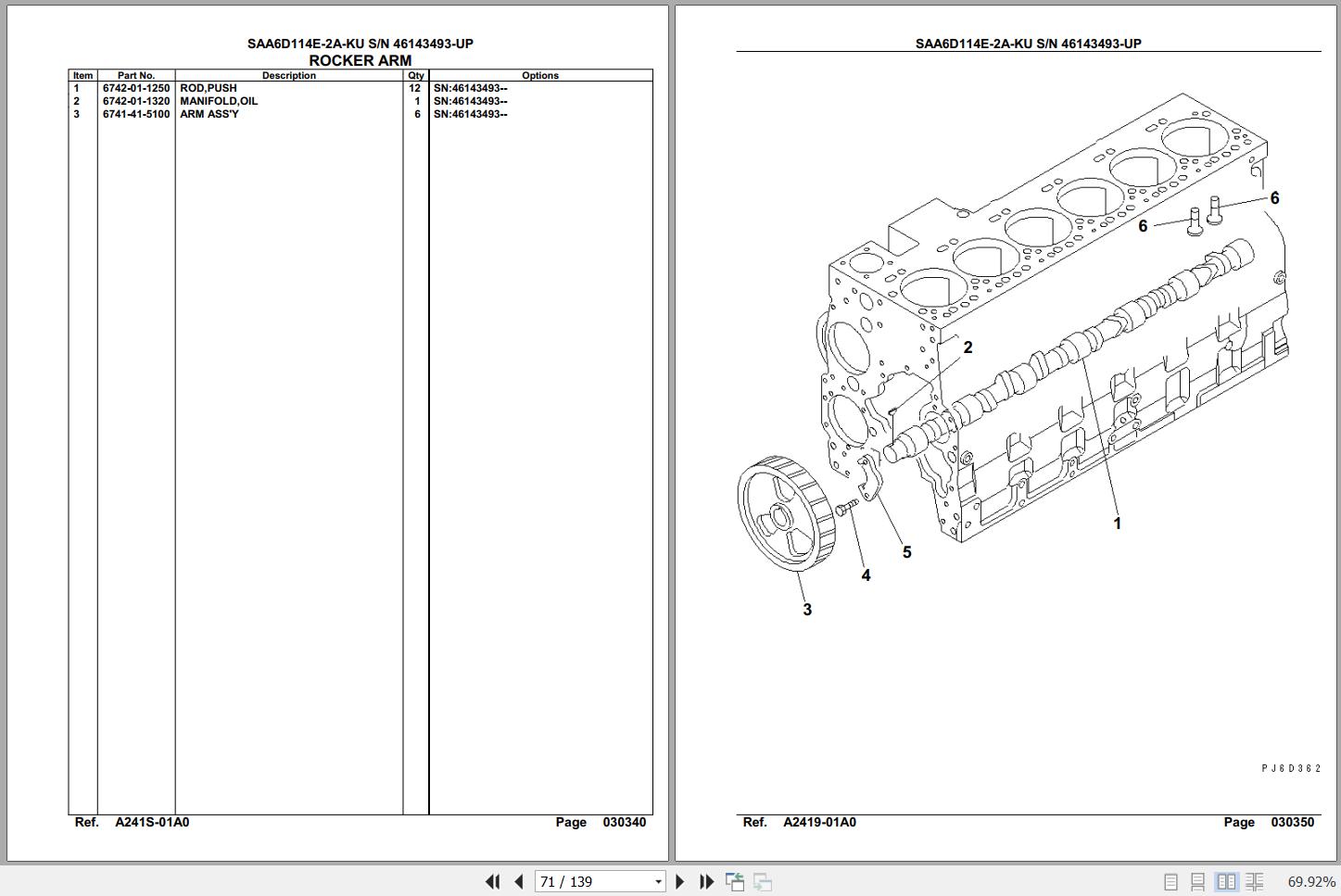Click the ARM ASS'Y description

[209, 114]
